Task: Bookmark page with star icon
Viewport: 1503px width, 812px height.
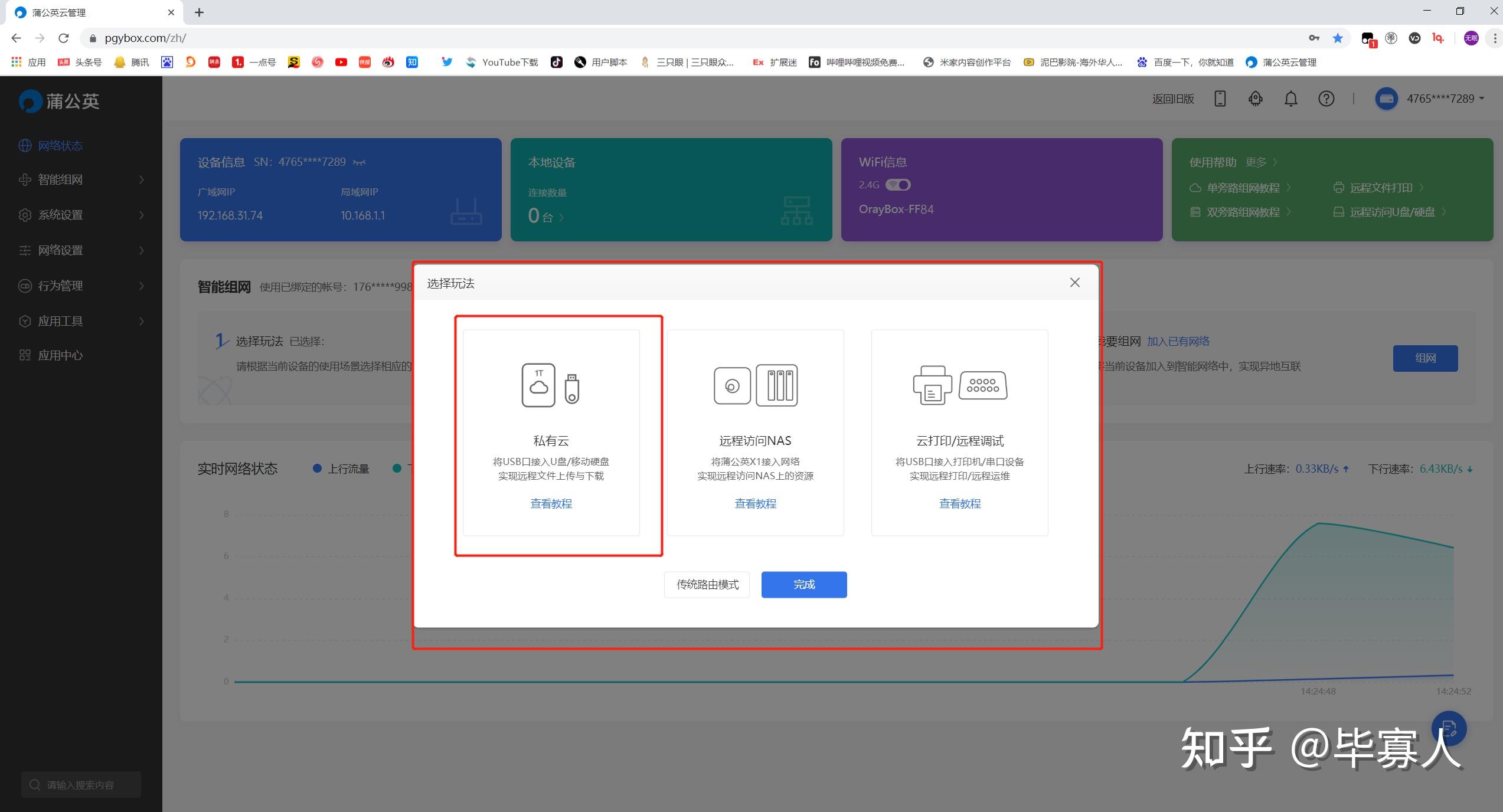Action: (1338, 38)
